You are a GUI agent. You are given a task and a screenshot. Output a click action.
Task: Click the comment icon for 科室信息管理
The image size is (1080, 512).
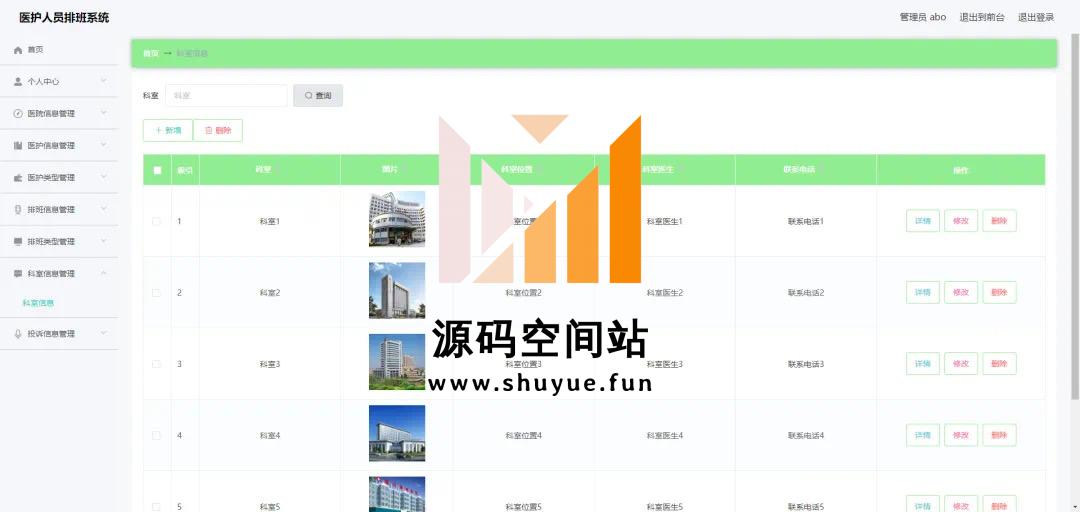click(18, 274)
